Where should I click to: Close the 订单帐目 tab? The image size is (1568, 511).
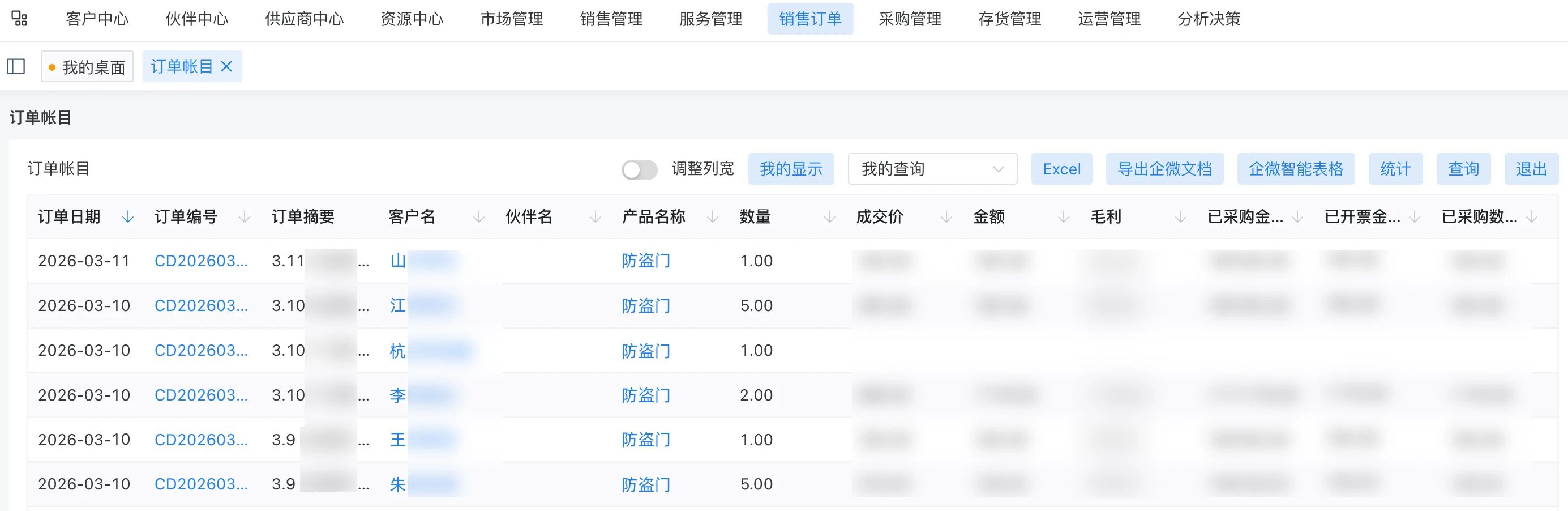[x=226, y=66]
